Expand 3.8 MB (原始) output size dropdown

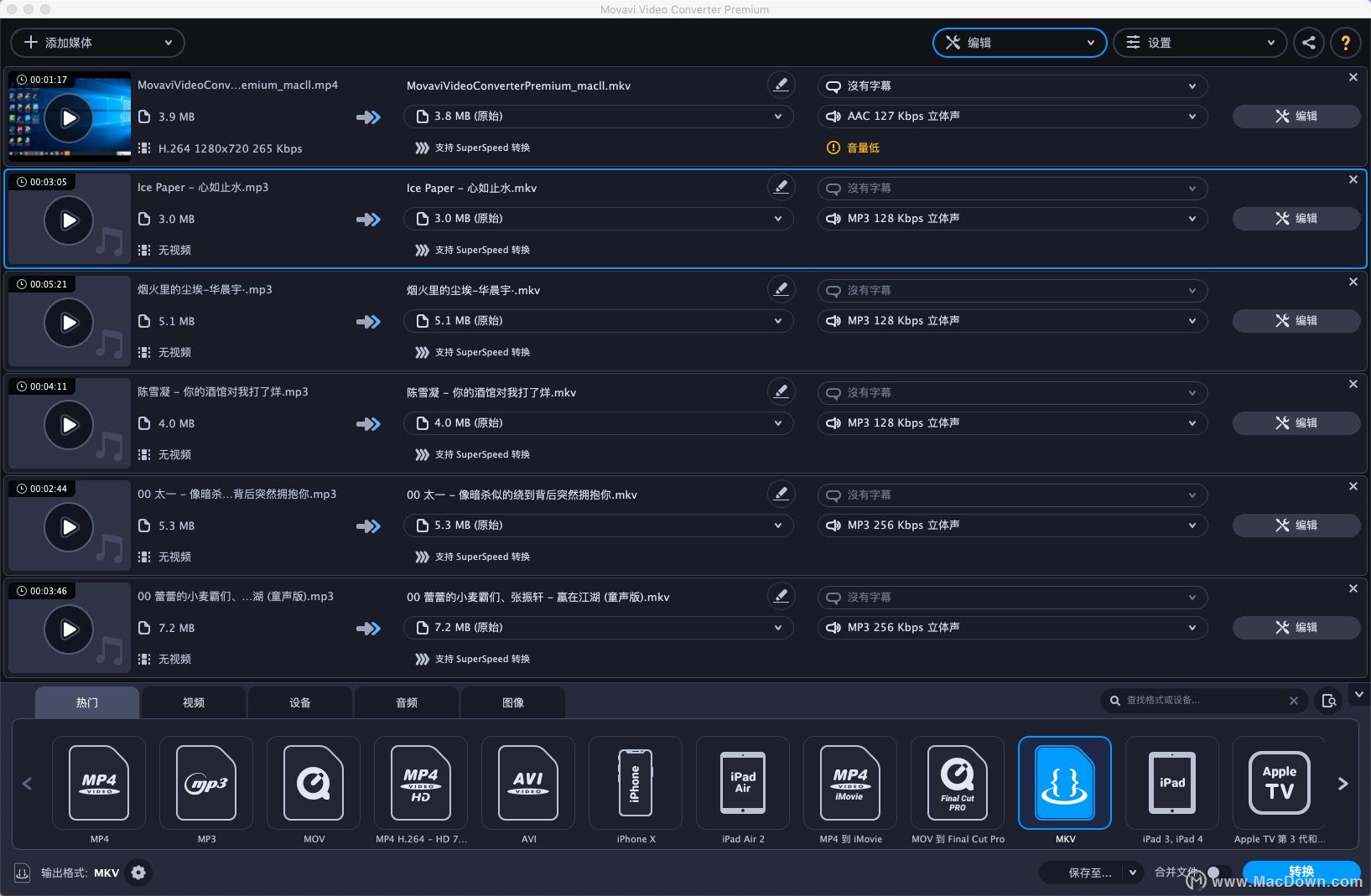pos(599,117)
